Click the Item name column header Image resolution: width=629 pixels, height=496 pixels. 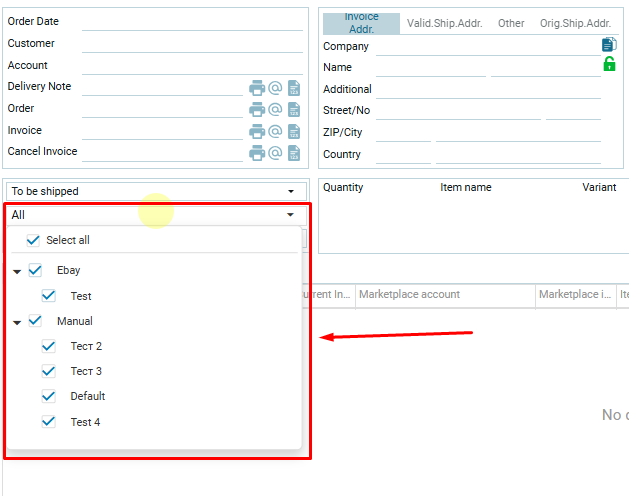coord(466,187)
